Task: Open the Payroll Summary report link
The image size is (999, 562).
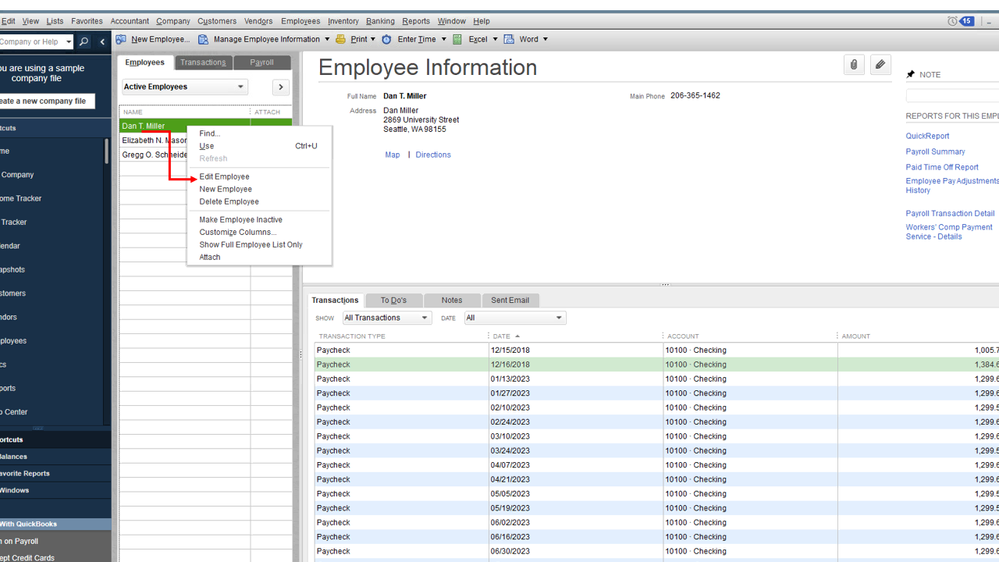Action: (x=935, y=152)
